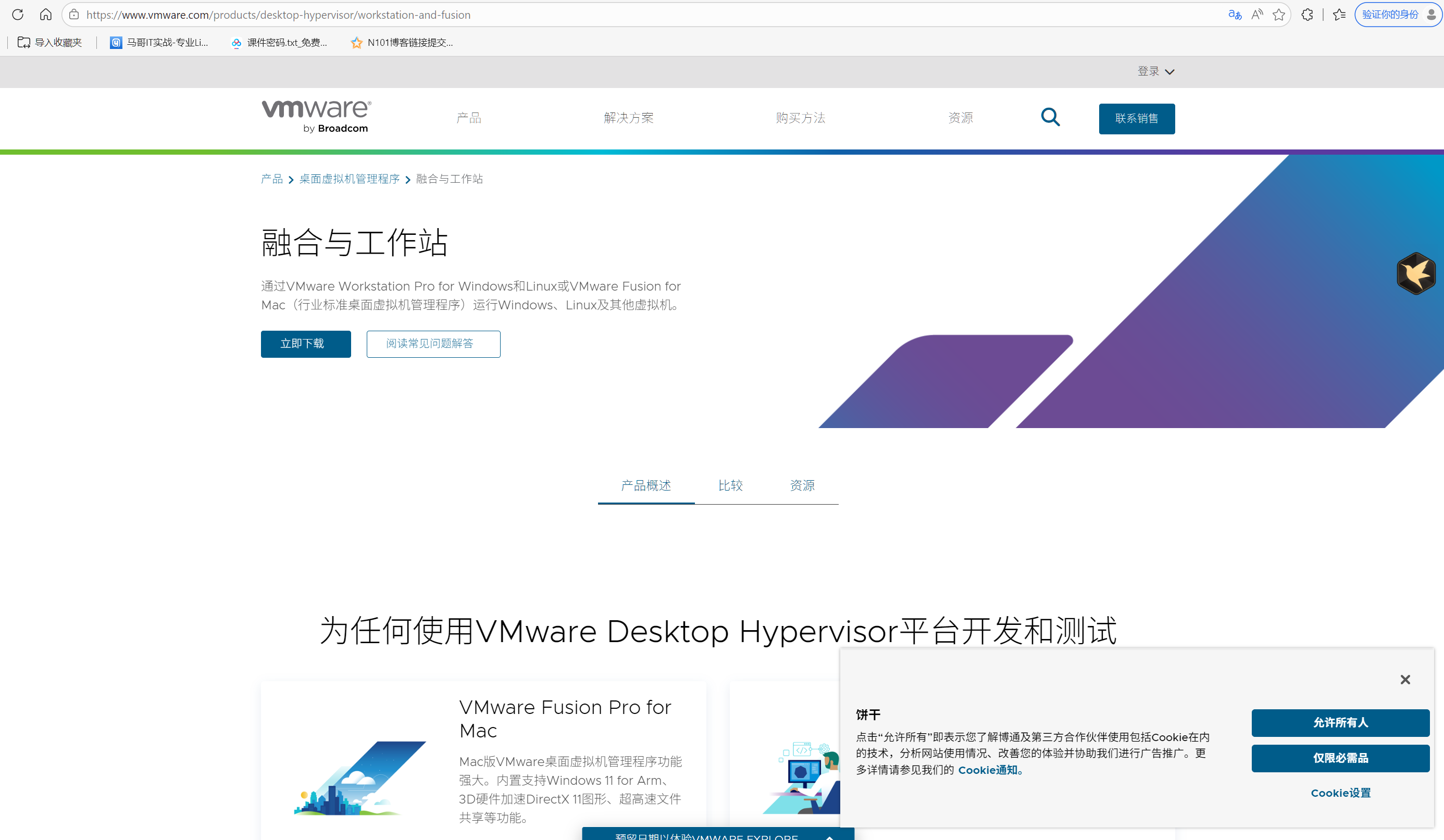Open the favorites list icon

click(1339, 15)
